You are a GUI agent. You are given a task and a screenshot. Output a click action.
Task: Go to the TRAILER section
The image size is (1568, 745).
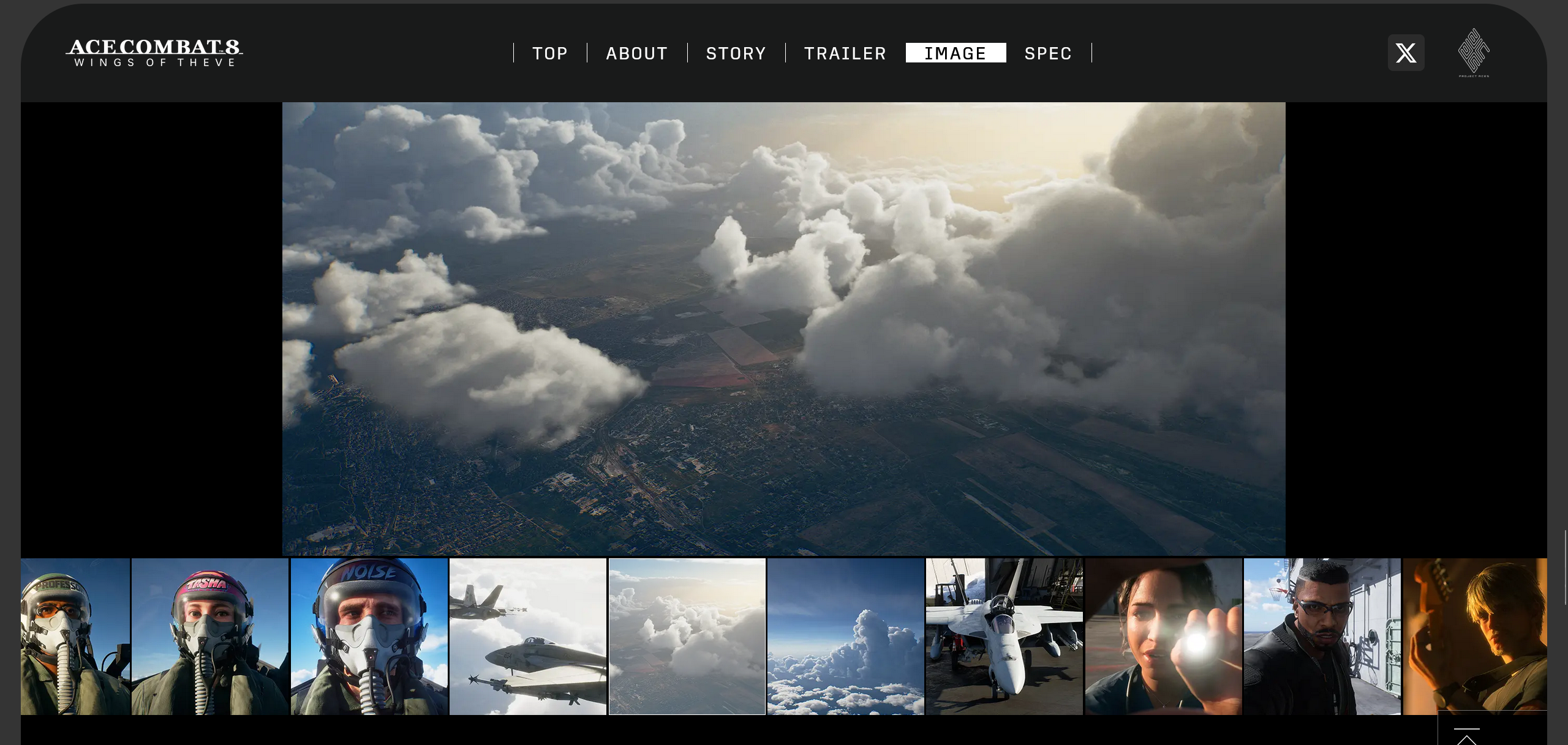point(845,53)
